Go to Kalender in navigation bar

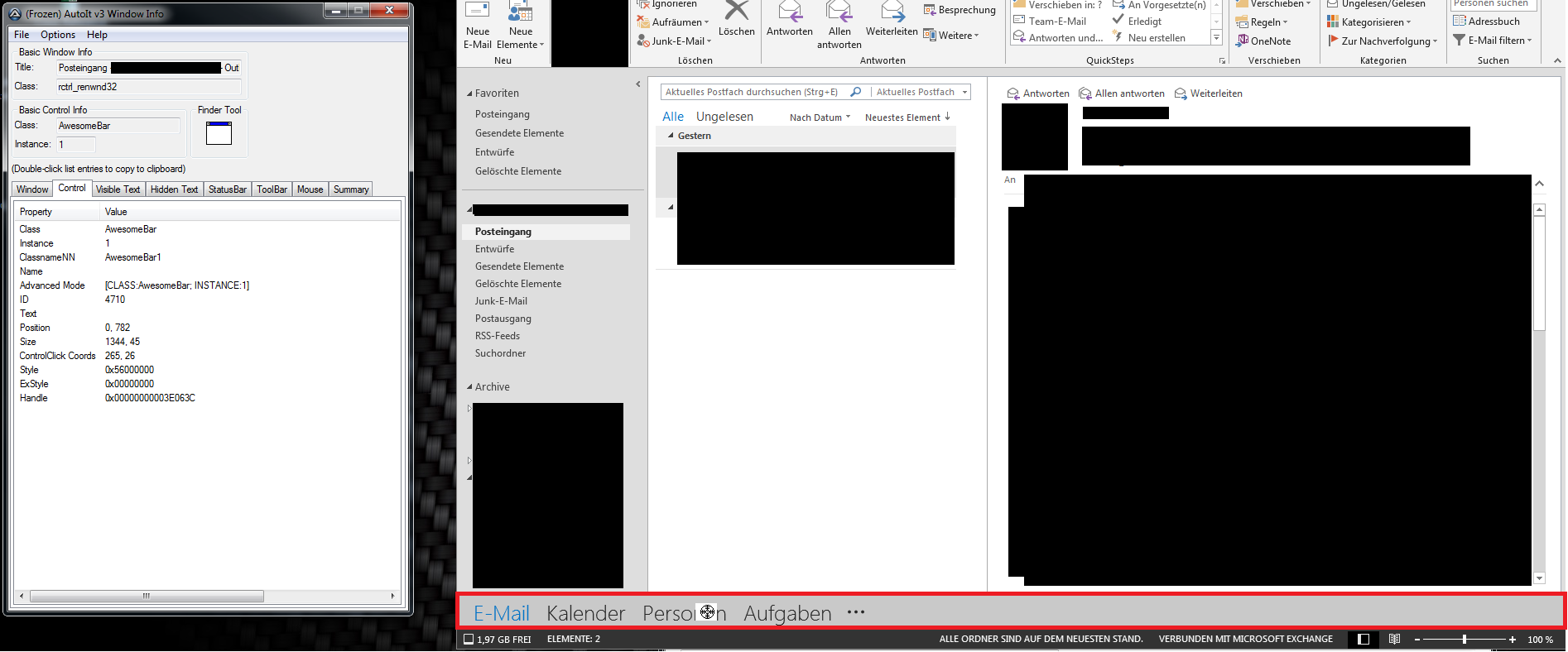pos(585,613)
